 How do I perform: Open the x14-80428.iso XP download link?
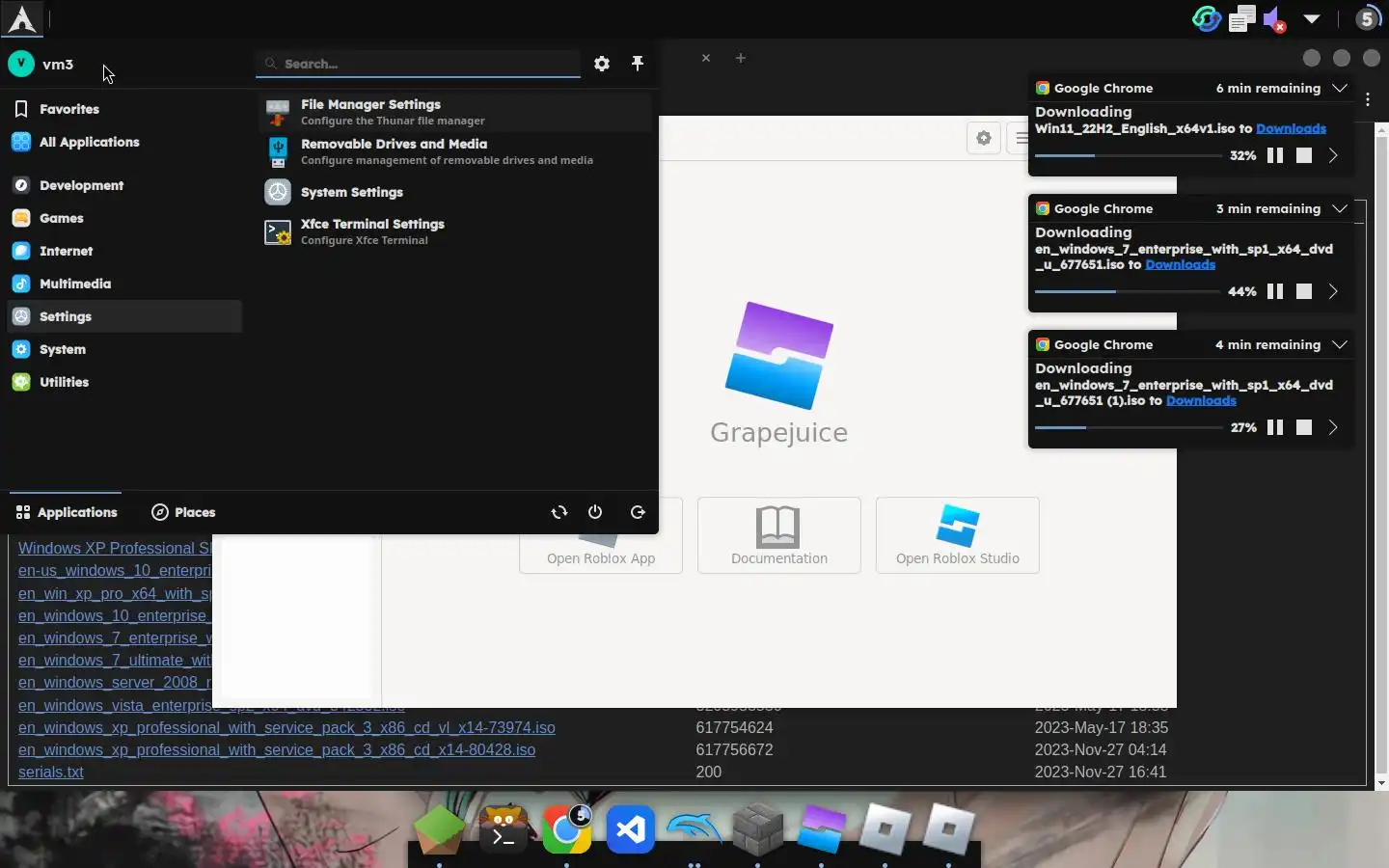(277, 749)
